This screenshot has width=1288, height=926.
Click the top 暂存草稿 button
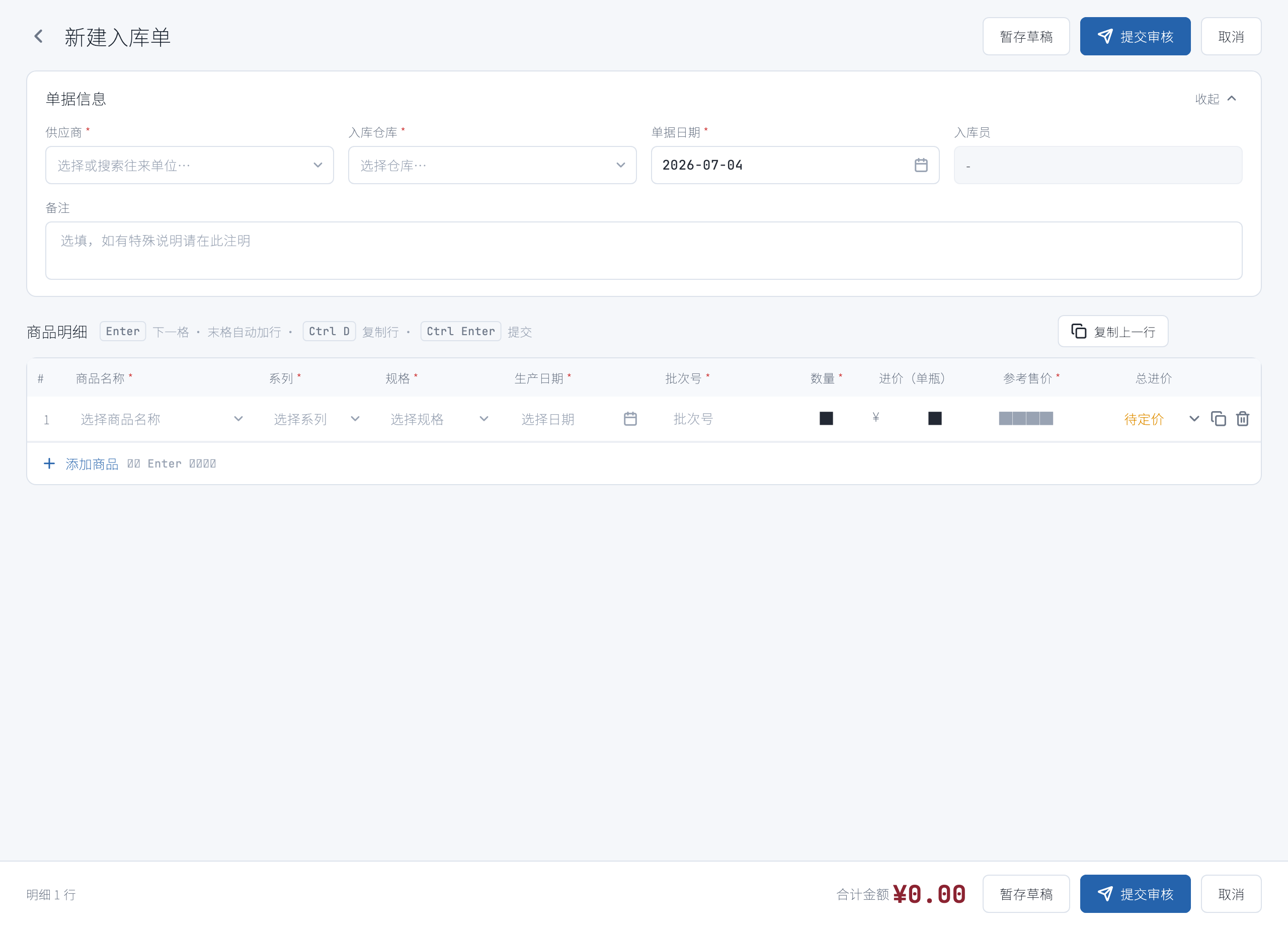[1026, 36]
